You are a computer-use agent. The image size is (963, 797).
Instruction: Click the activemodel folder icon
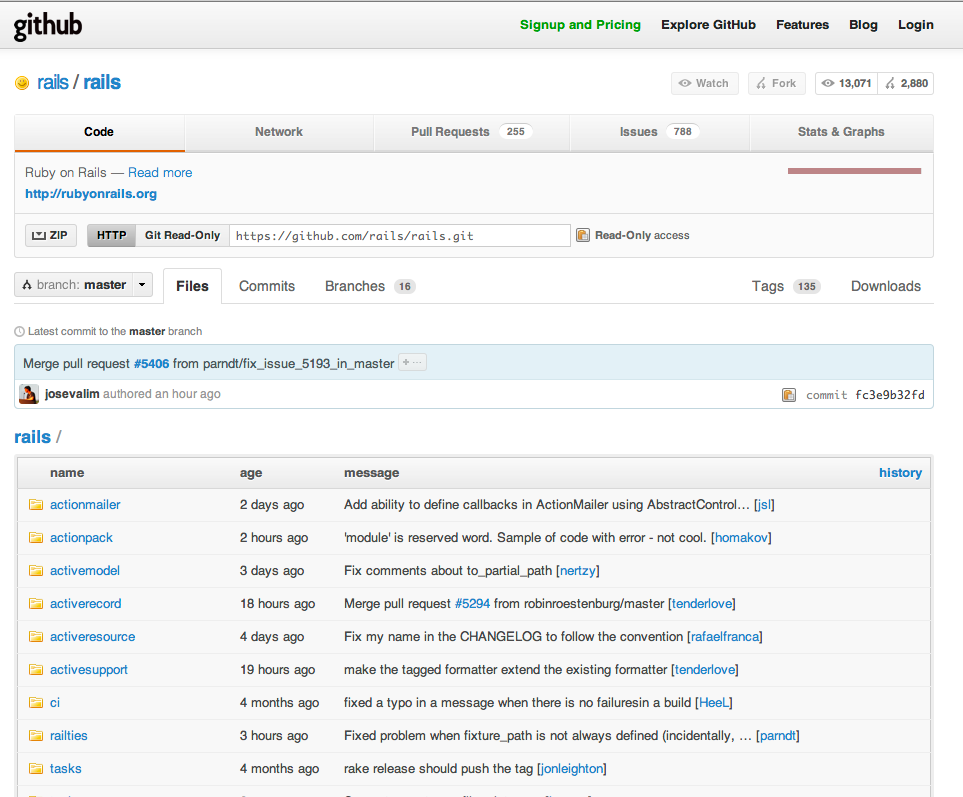[36, 571]
